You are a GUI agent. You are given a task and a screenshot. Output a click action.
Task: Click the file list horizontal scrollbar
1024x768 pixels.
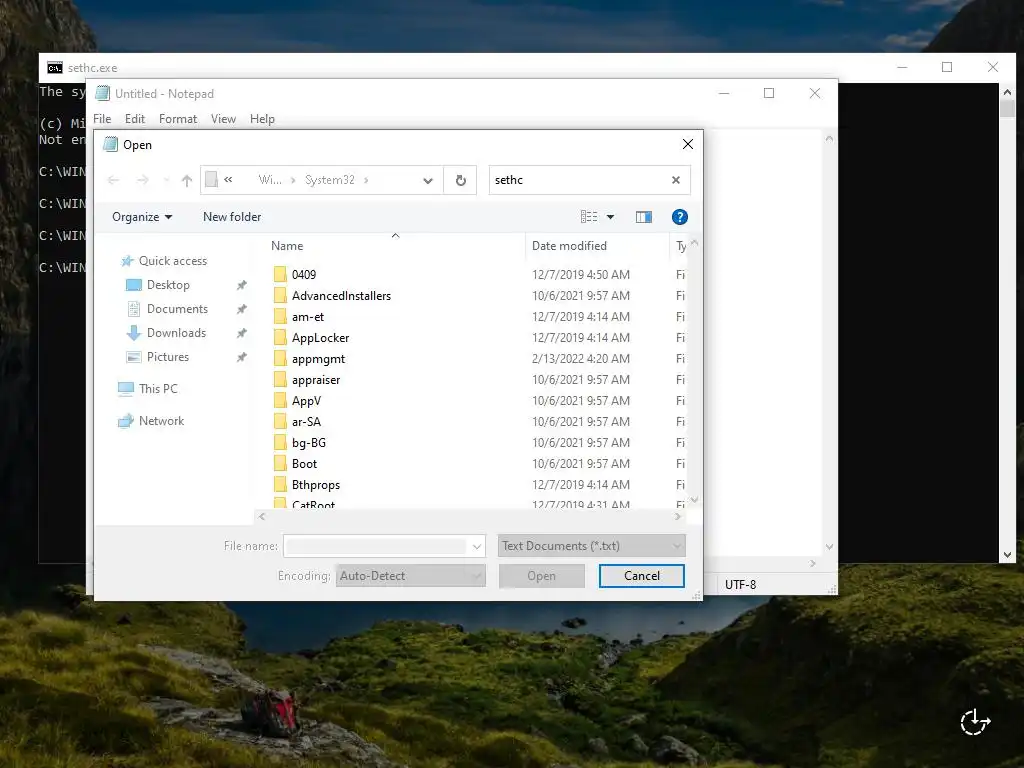click(469, 517)
